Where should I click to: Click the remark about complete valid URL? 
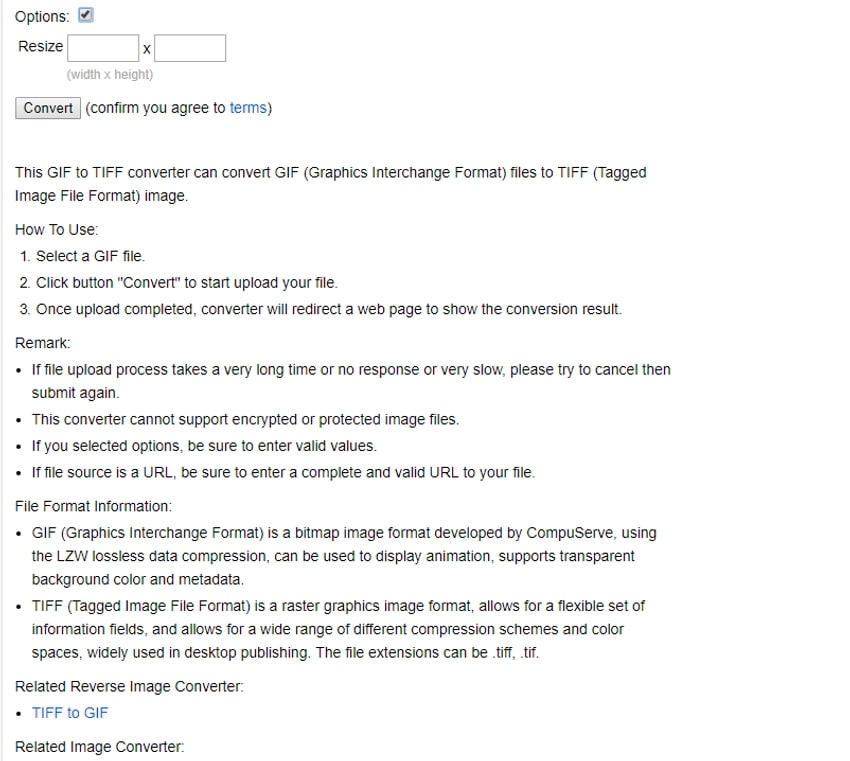pyautogui.click(x=283, y=473)
